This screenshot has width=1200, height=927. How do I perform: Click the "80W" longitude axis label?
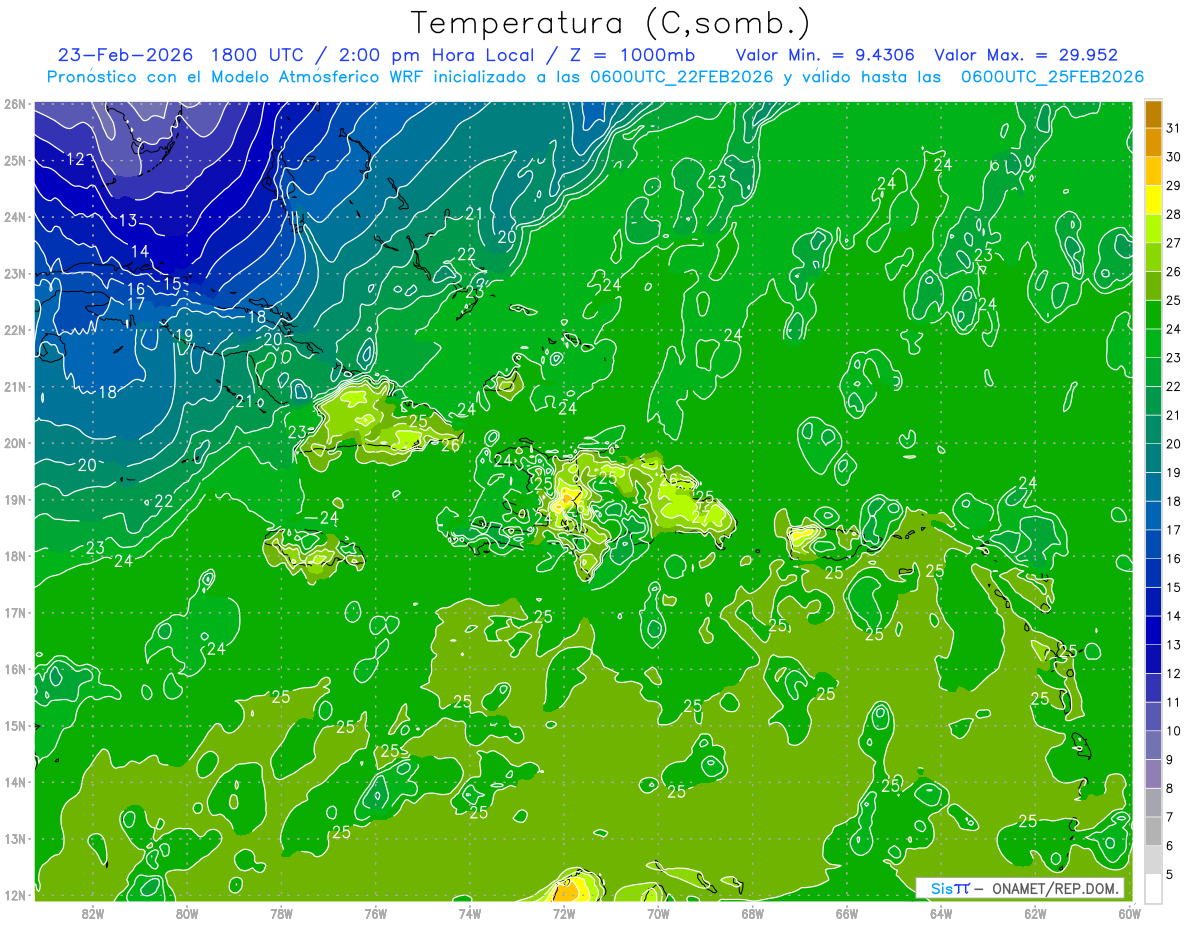click(187, 913)
